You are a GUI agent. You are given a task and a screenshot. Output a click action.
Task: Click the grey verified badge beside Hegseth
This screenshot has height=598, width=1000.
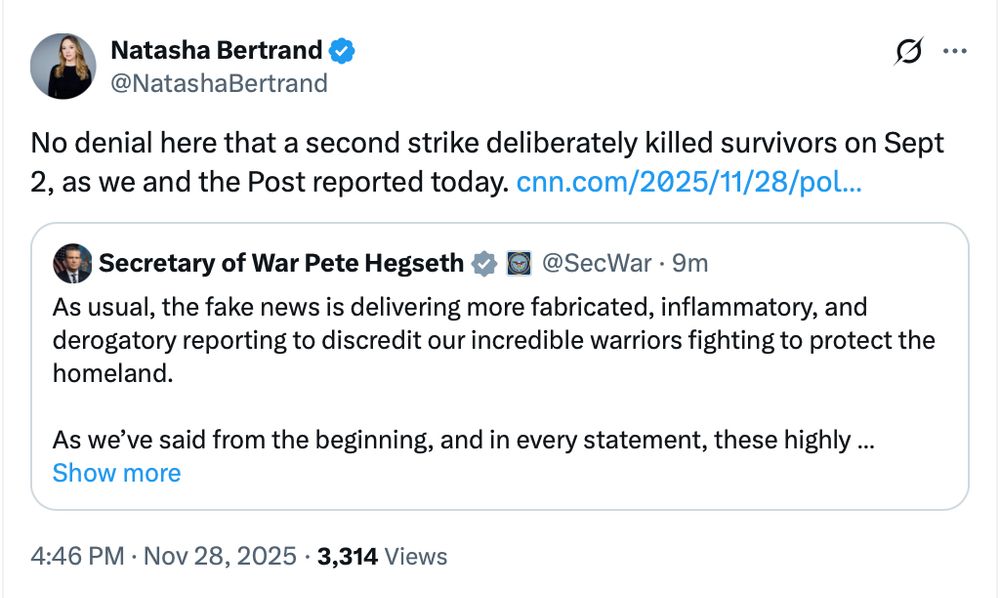click(x=484, y=263)
